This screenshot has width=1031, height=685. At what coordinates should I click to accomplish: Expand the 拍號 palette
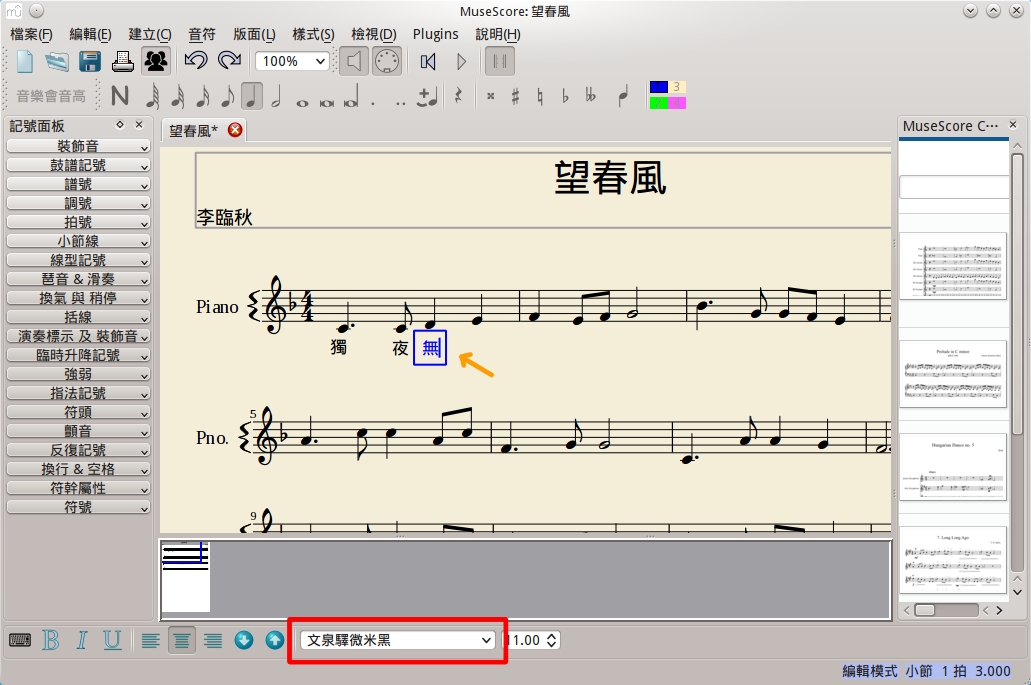pyautogui.click(x=78, y=222)
